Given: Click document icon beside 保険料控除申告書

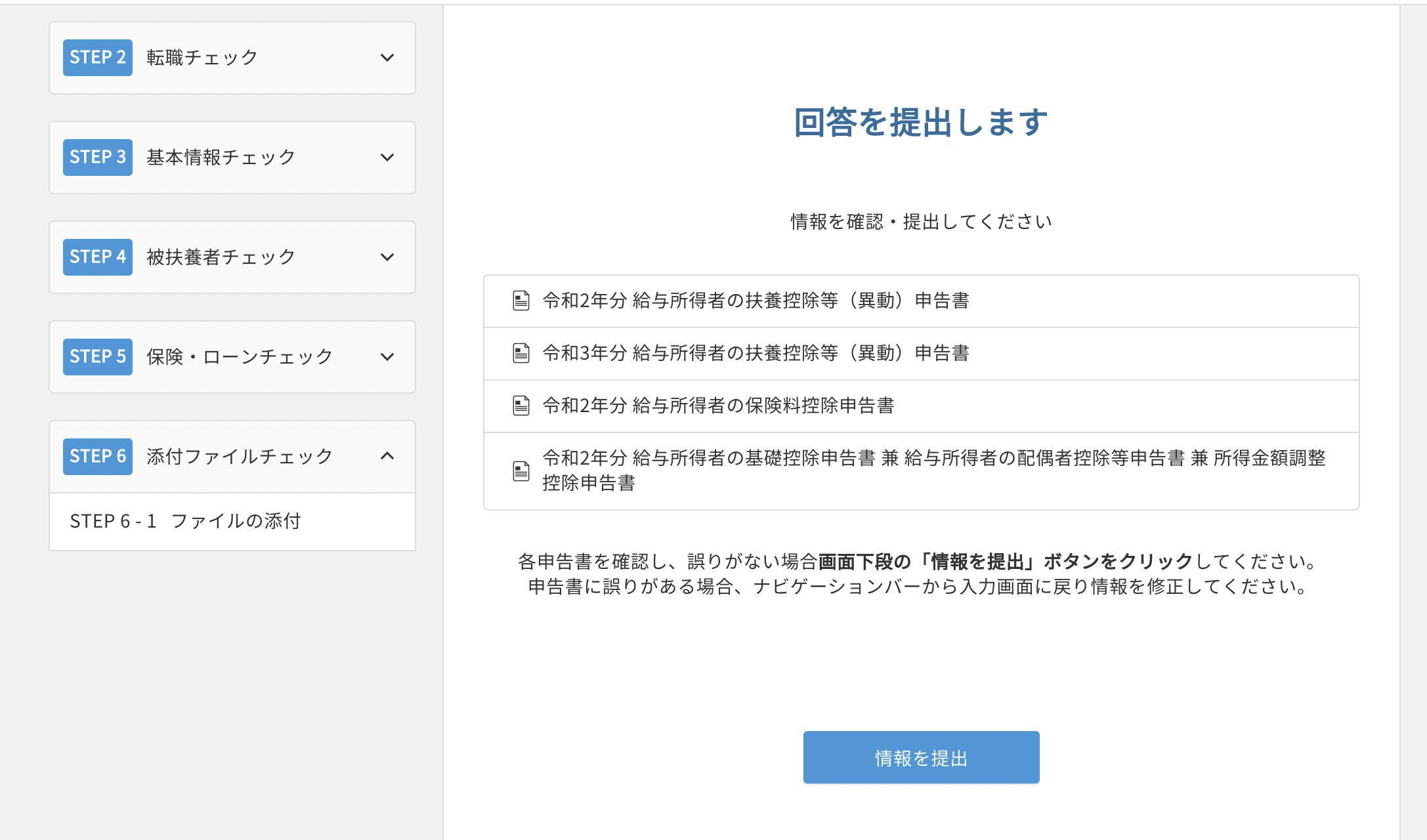Looking at the screenshot, I should click(x=521, y=406).
